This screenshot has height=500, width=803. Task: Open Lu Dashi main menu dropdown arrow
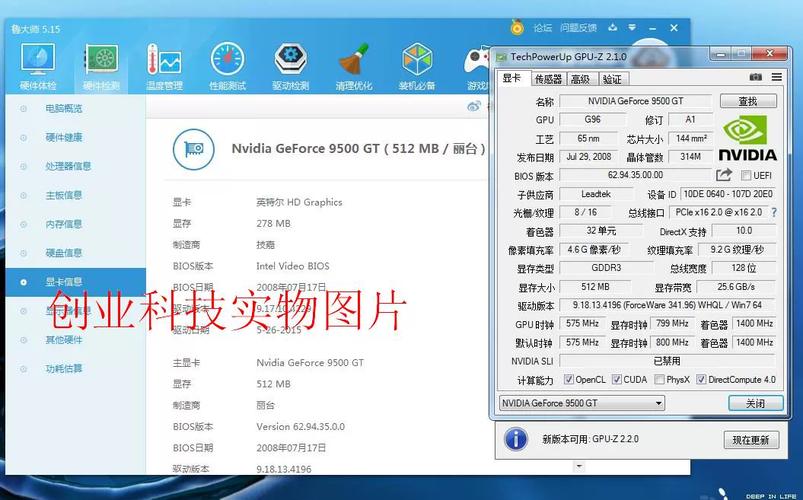632,28
